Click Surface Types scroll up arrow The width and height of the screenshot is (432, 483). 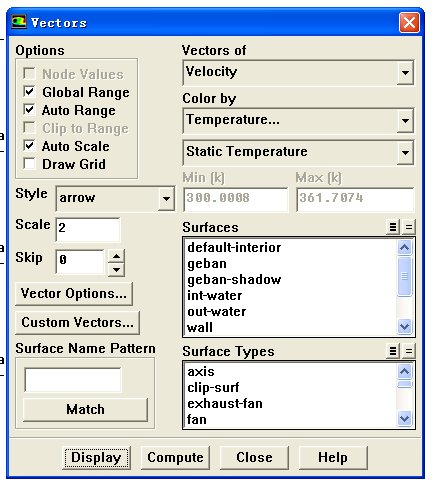405,371
